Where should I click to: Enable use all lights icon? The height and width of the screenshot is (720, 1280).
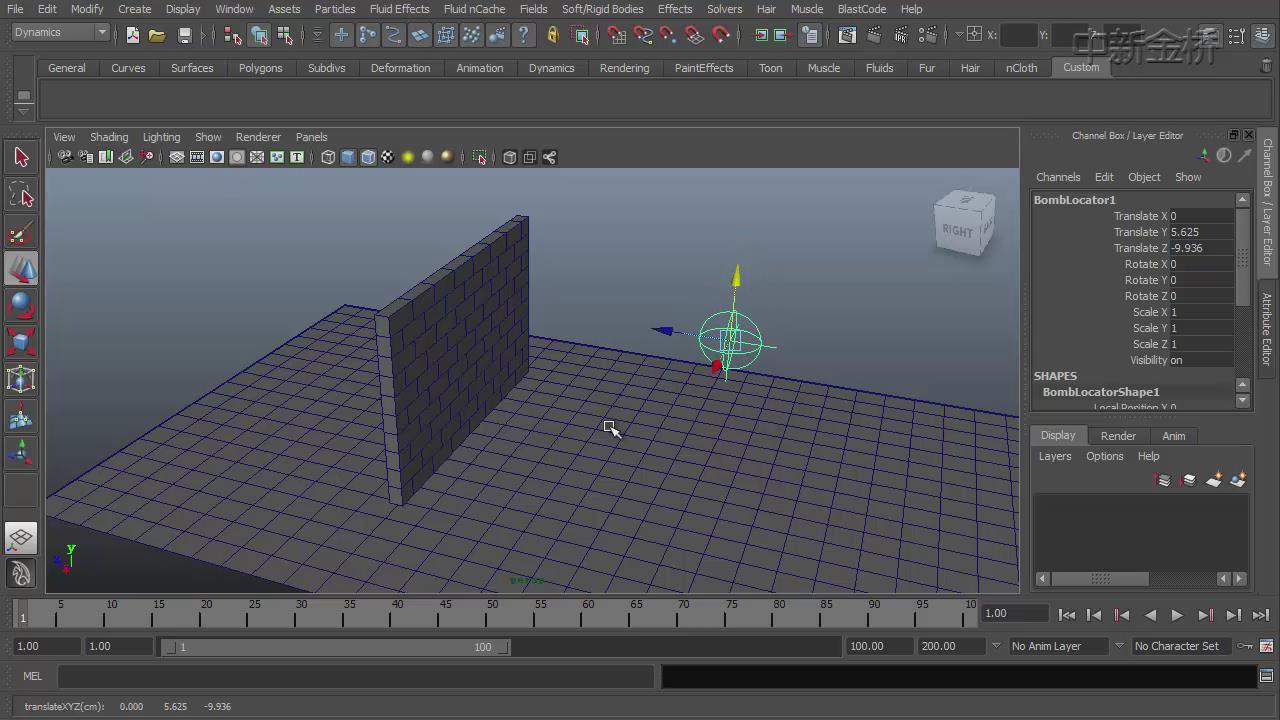(408, 157)
